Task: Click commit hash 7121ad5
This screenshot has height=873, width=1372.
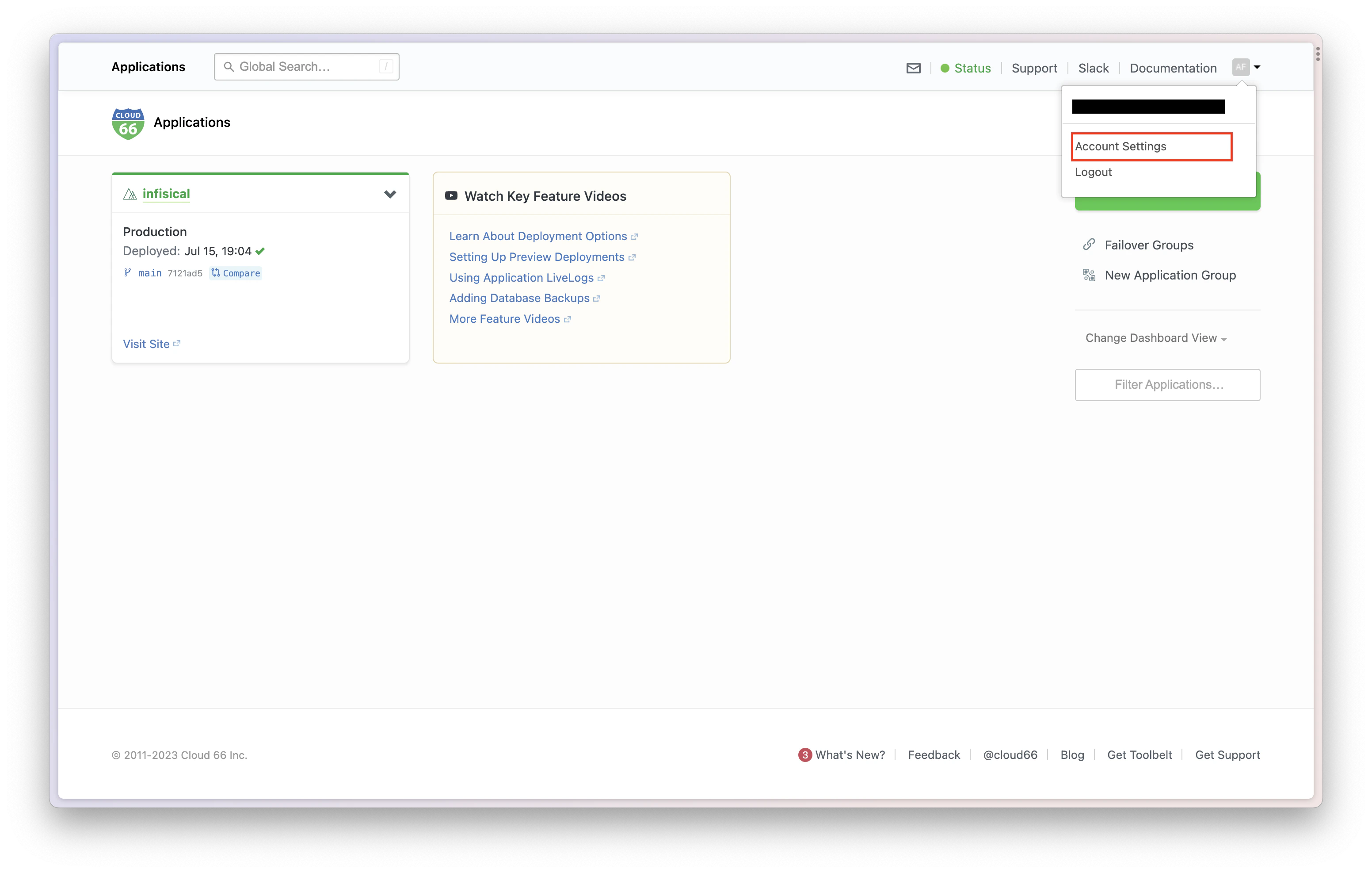Action: pyautogui.click(x=185, y=273)
